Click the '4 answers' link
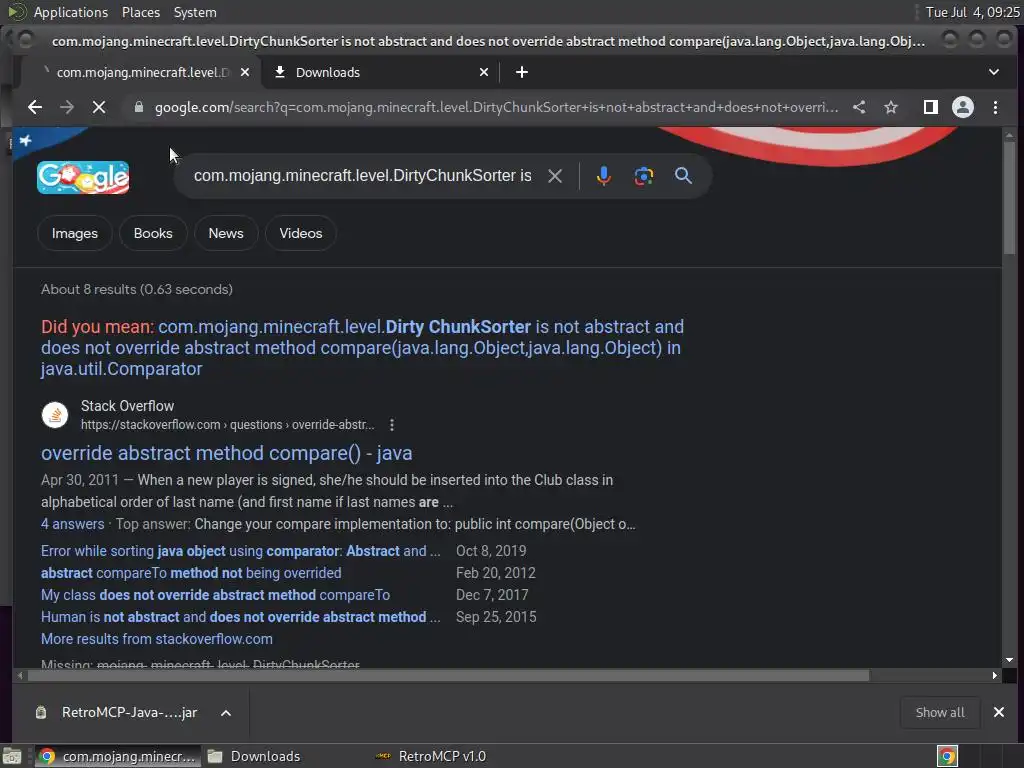 72,524
